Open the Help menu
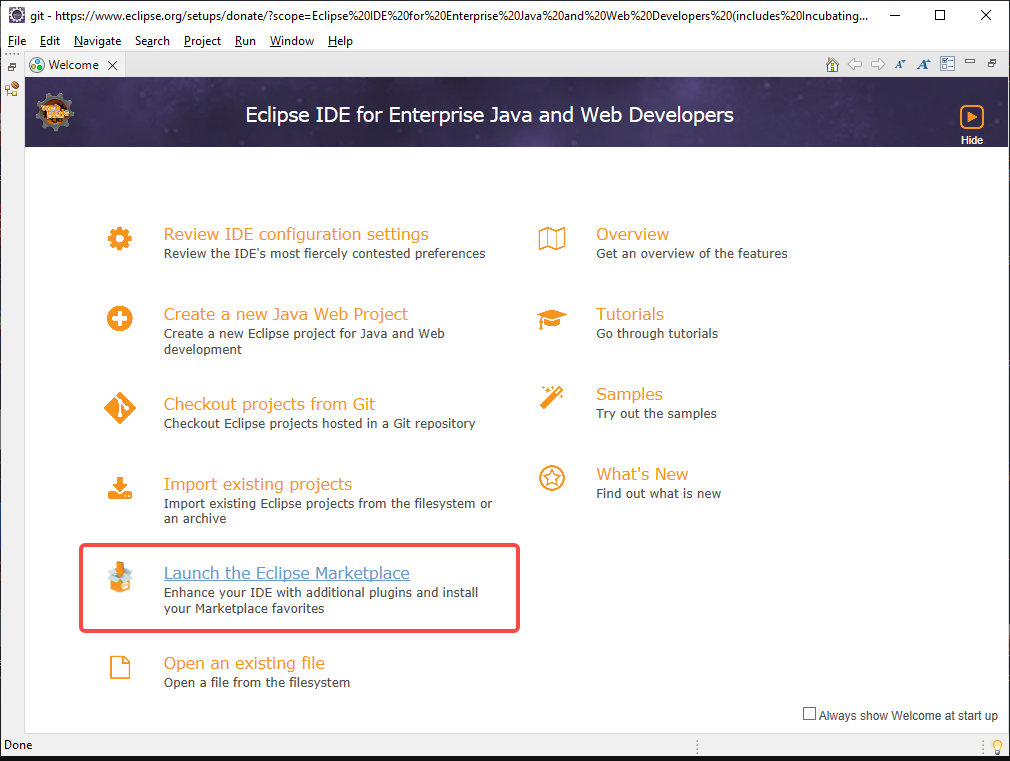Image resolution: width=1010 pixels, height=761 pixels. (x=340, y=41)
